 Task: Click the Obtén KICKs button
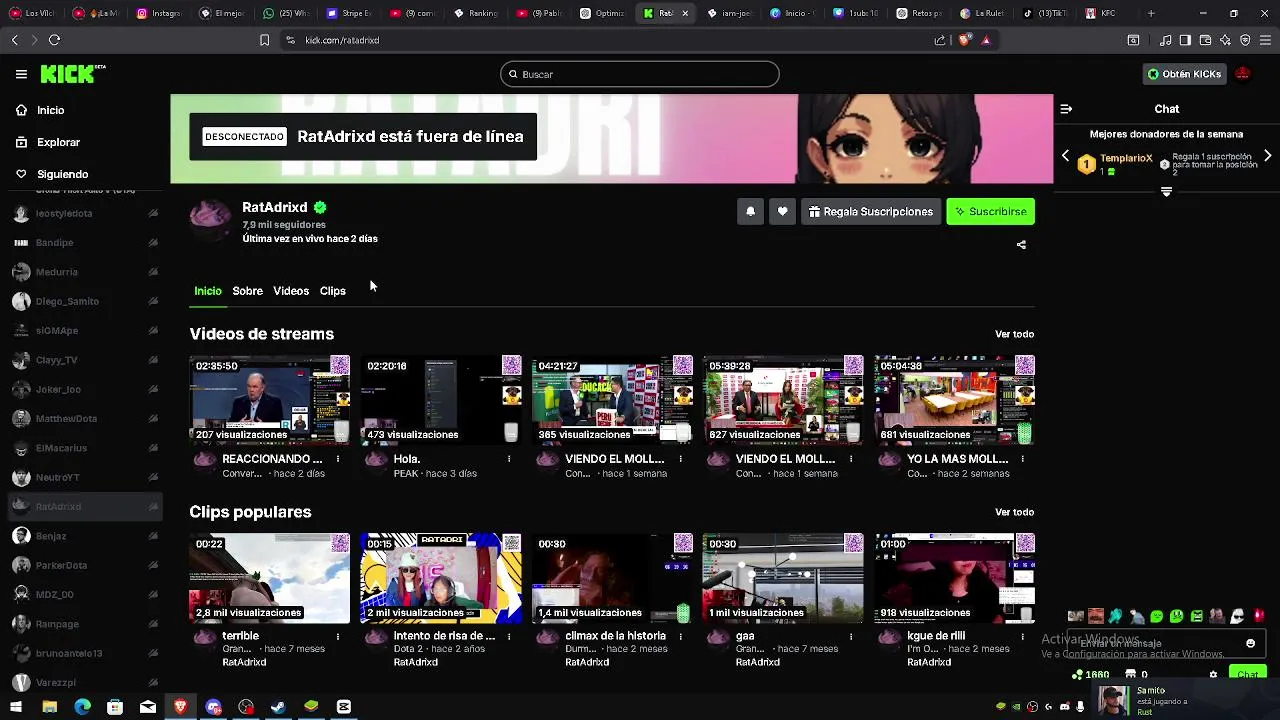point(1185,74)
